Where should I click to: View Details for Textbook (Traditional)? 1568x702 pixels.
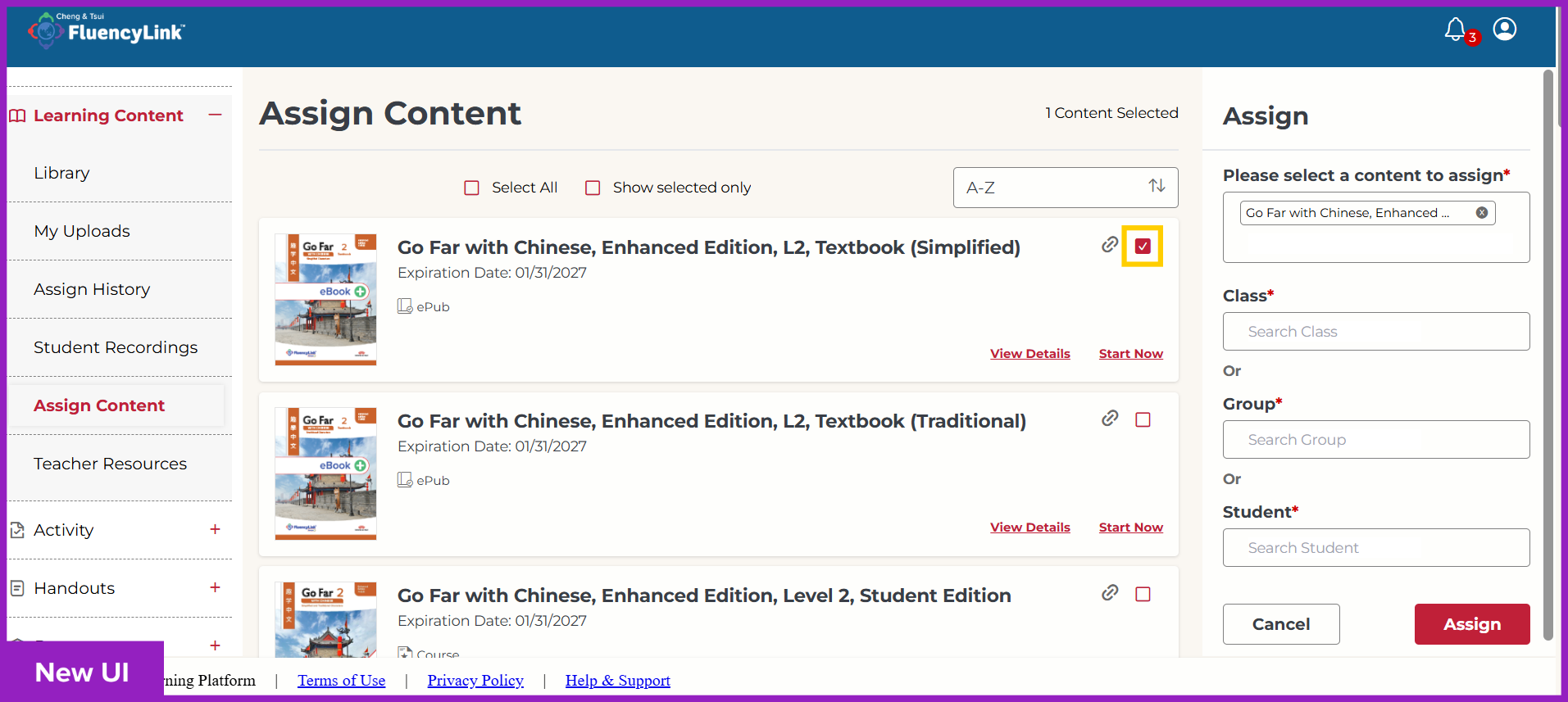[1030, 528]
